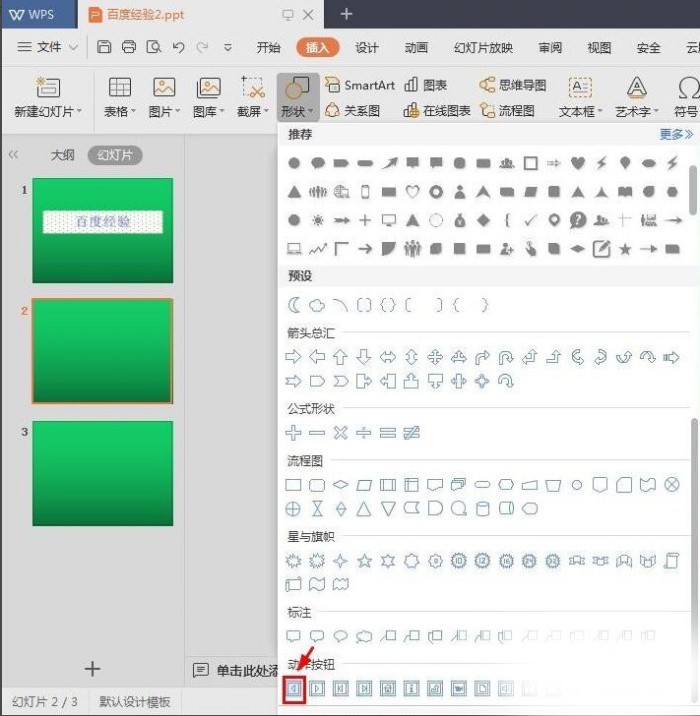This screenshot has height=716, width=700.
Task: Pick the five-point star shape in Stars and Banners
Action: pyautogui.click(x=365, y=561)
